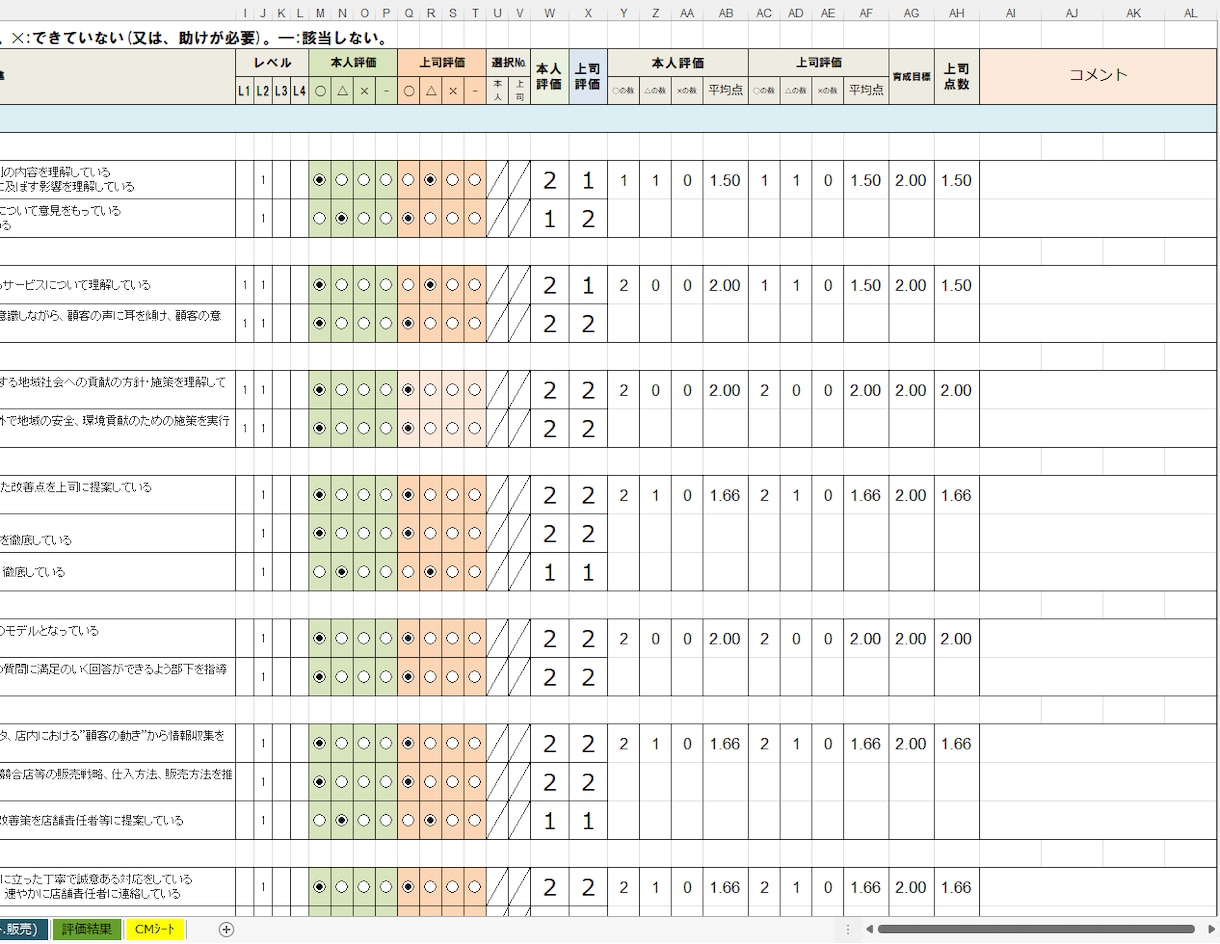This screenshot has height=944, width=1220.
Task: Pick 本人評価 △ for the 顧客の声に耳を傾け row
Action: click(342, 323)
